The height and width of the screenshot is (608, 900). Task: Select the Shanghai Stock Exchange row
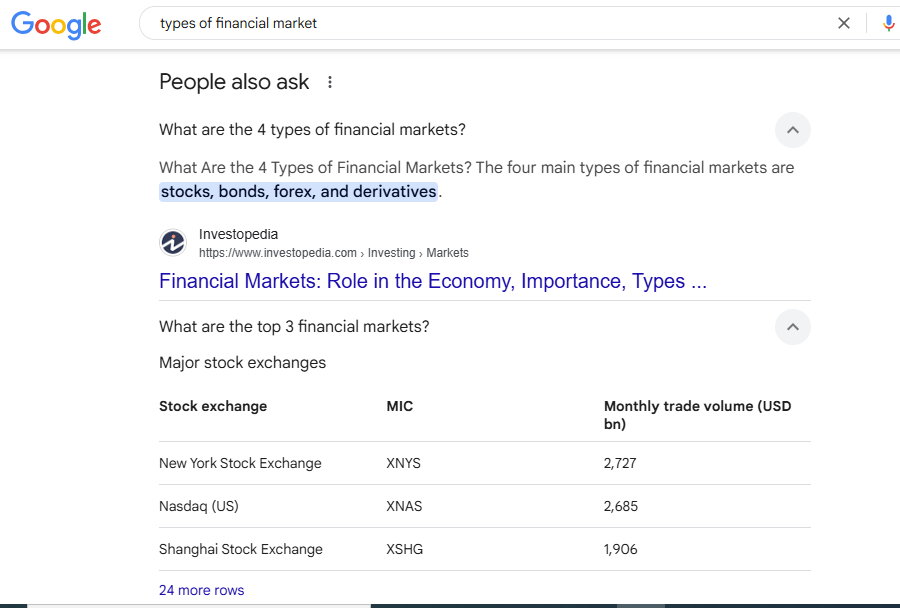click(485, 549)
